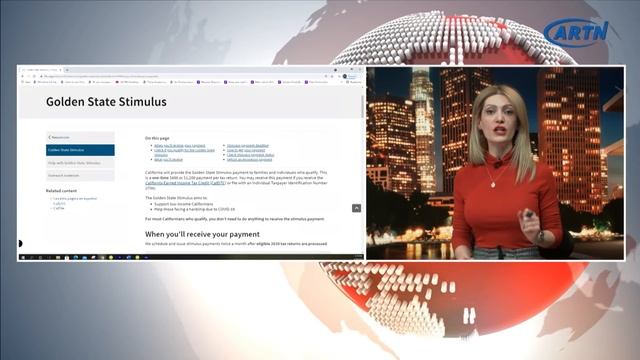Open CalFile related content link

59,208
